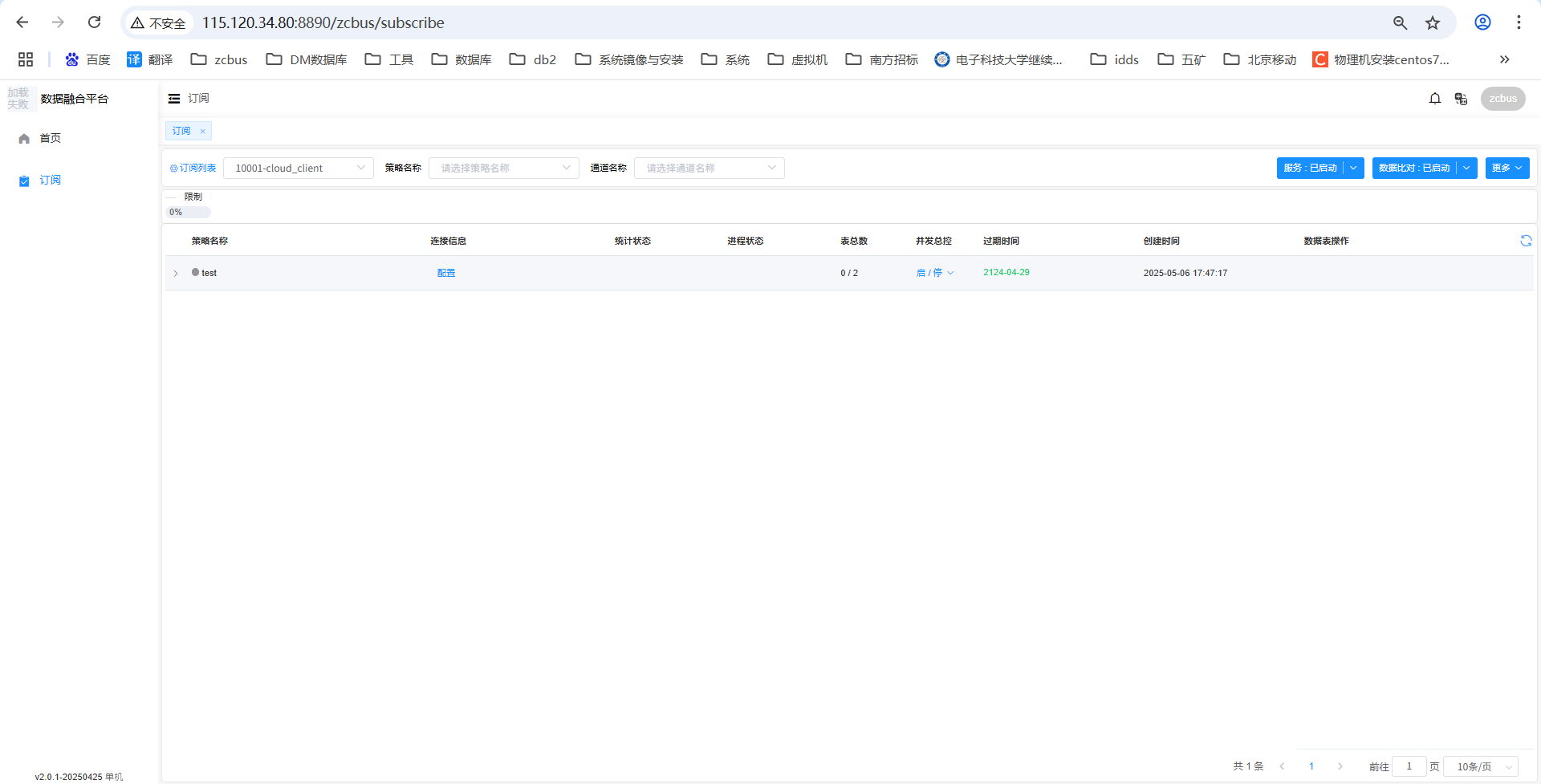
Task: Close the 订阅 tab
Action: (203, 131)
